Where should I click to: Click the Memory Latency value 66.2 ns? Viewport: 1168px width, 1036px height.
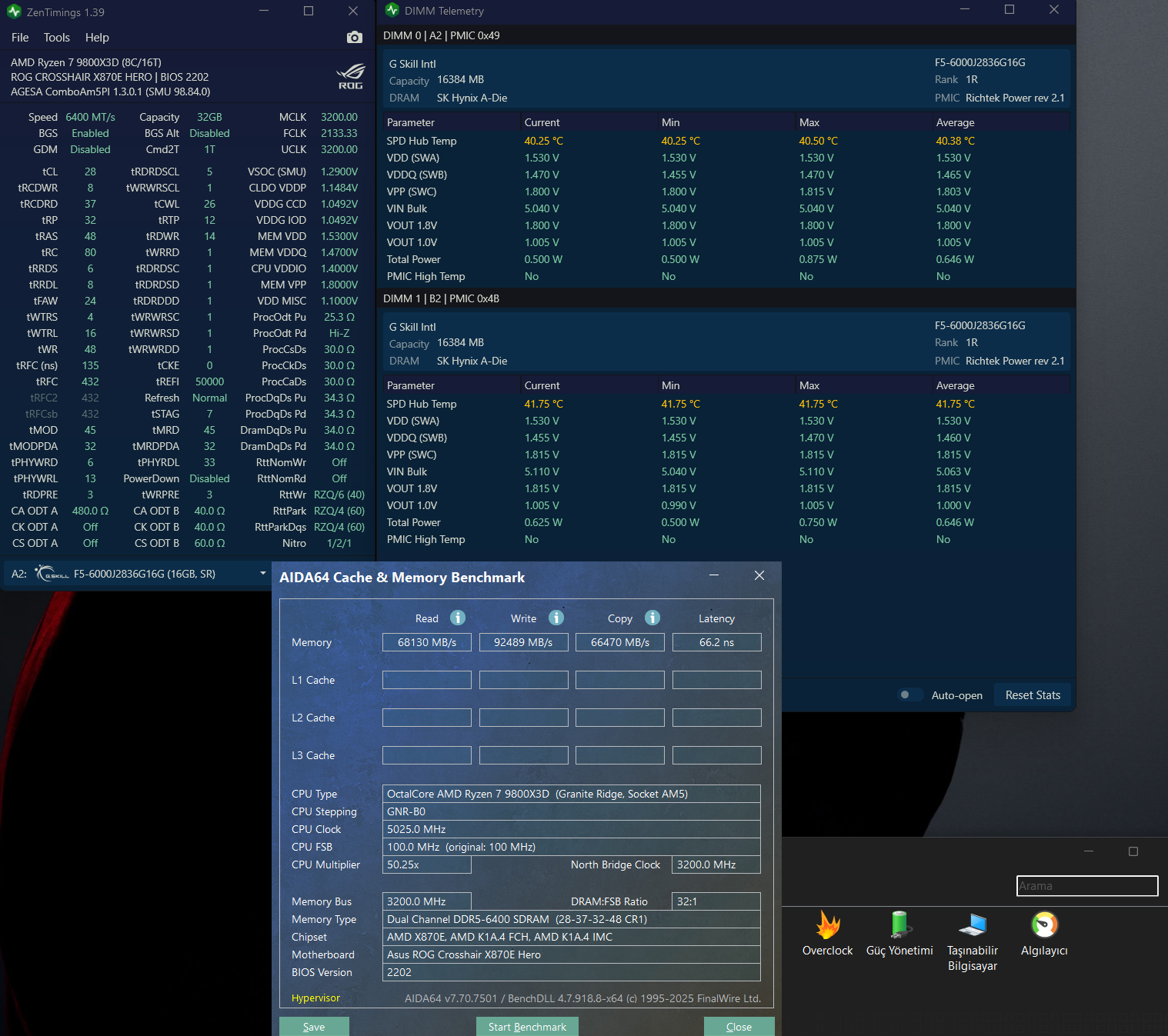(x=717, y=642)
